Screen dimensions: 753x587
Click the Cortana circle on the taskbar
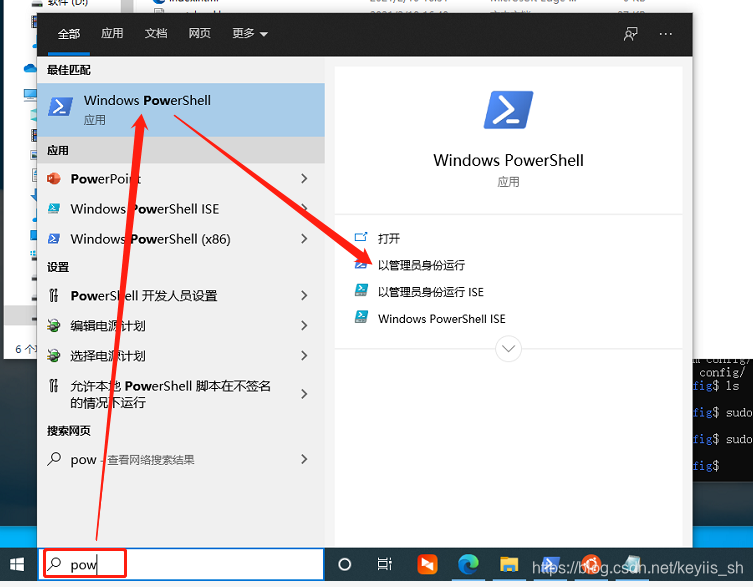click(344, 564)
